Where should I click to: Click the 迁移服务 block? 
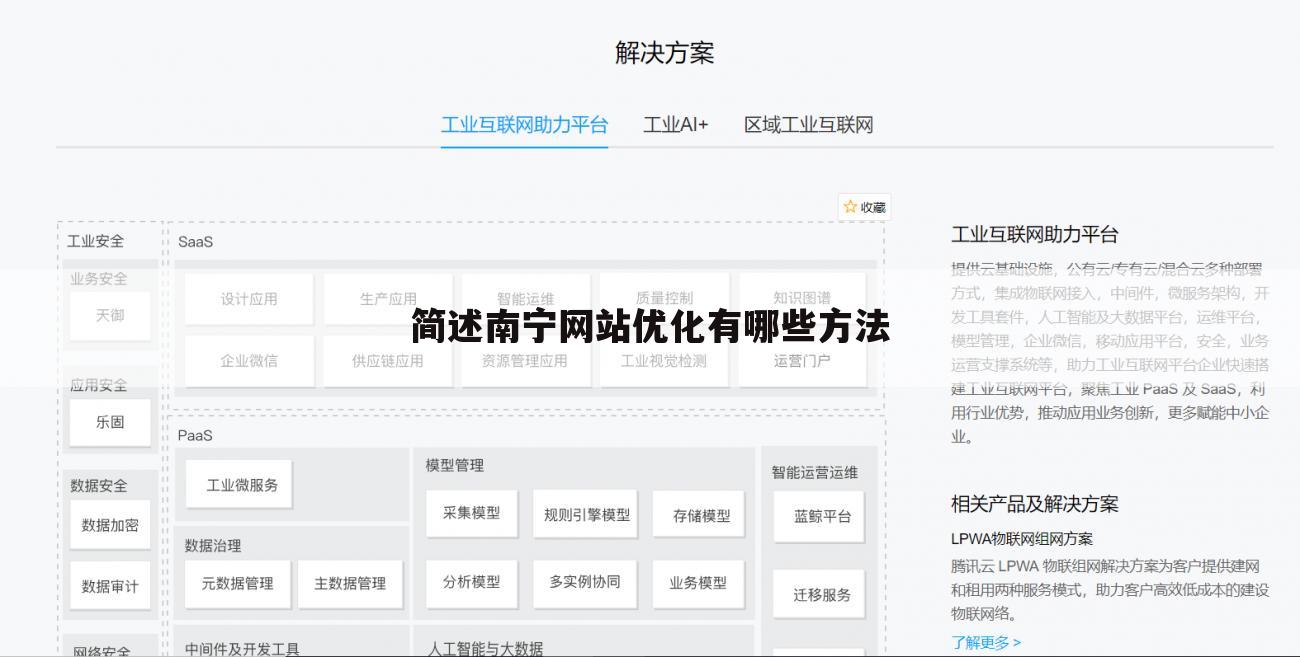pos(819,593)
